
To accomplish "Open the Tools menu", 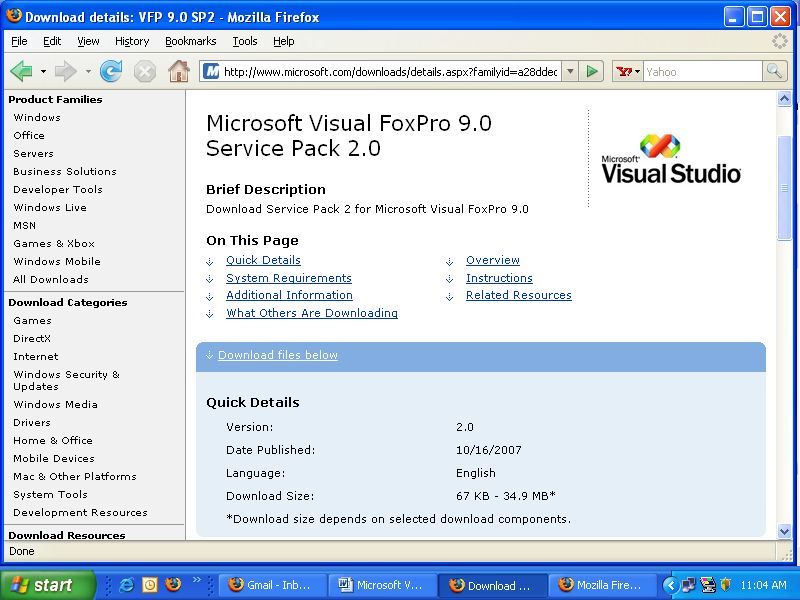I will (x=244, y=41).
